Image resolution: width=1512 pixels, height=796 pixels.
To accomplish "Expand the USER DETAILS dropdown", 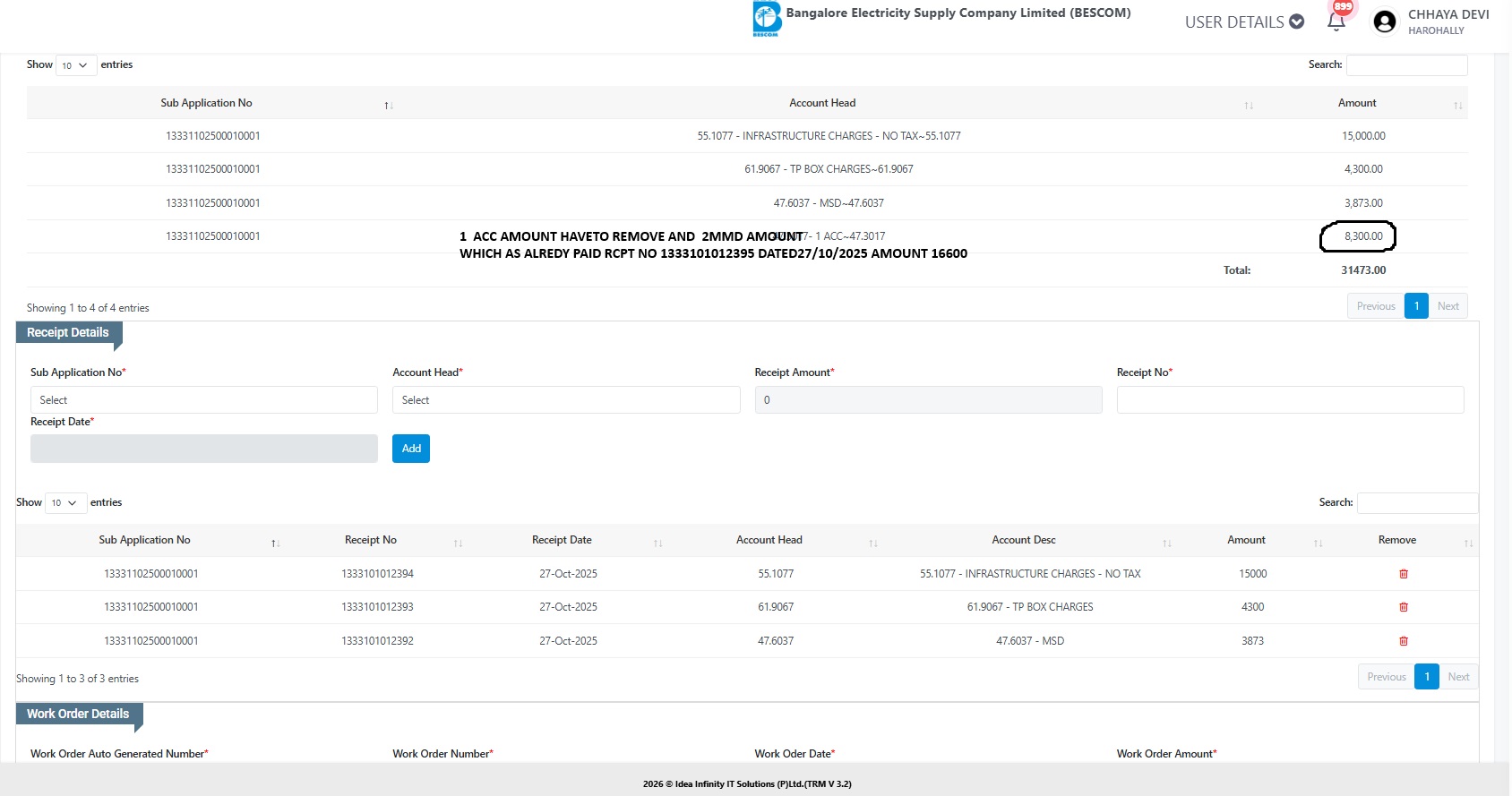I will click(x=1243, y=22).
